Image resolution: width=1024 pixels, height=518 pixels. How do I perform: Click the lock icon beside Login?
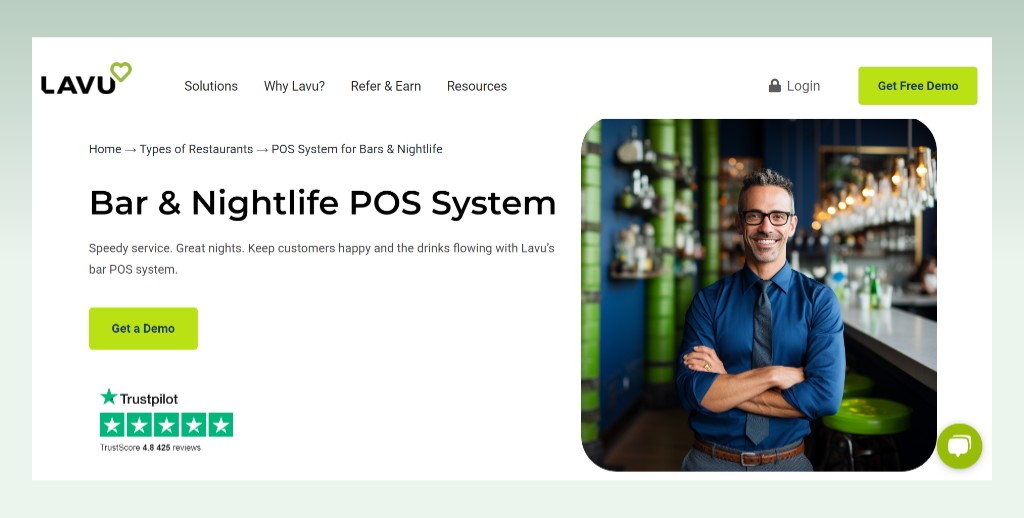(x=775, y=86)
